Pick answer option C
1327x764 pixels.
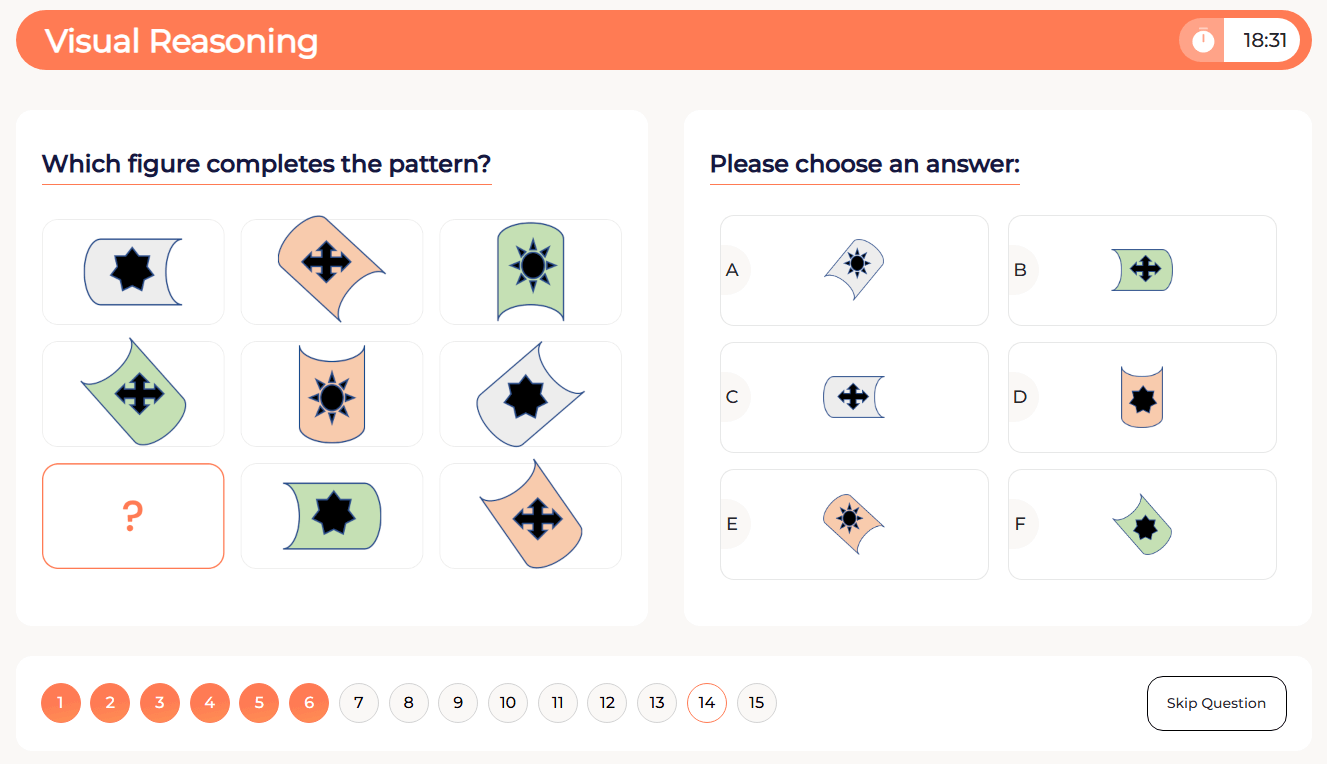(x=854, y=397)
